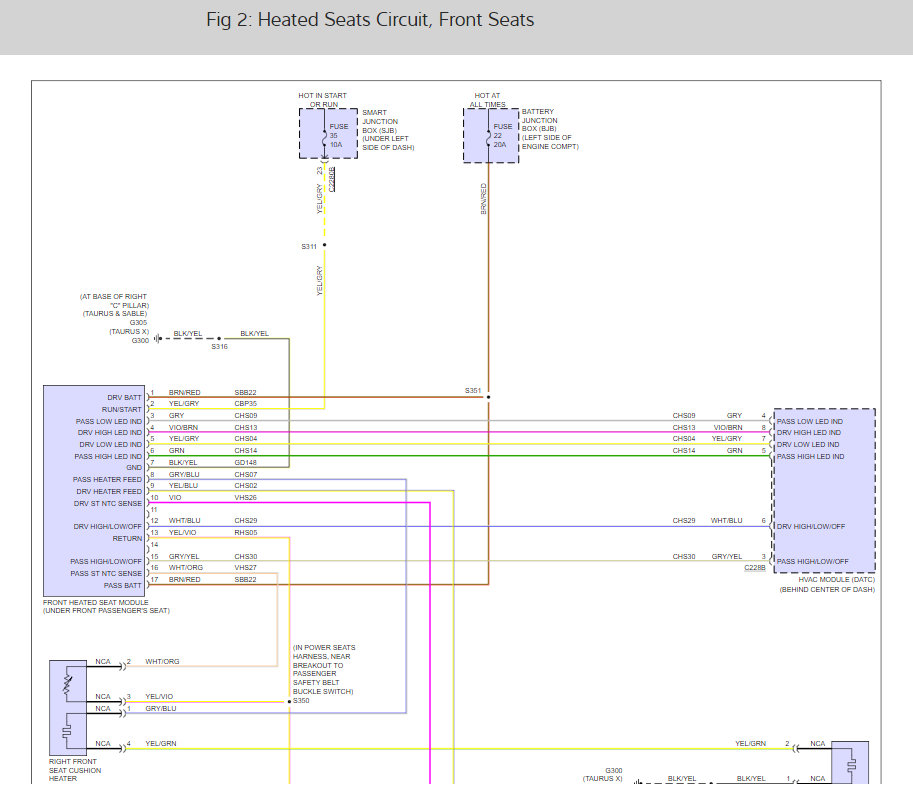This screenshot has height=807, width=913.
Task: Click 'RIGHT FRONT SEAT CUSHION HEATER' caption
Action: point(75,770)
